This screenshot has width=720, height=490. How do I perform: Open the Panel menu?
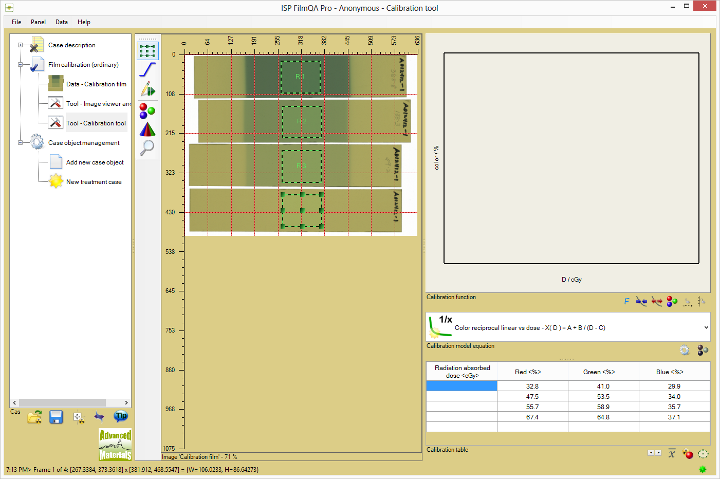point(38,22)
